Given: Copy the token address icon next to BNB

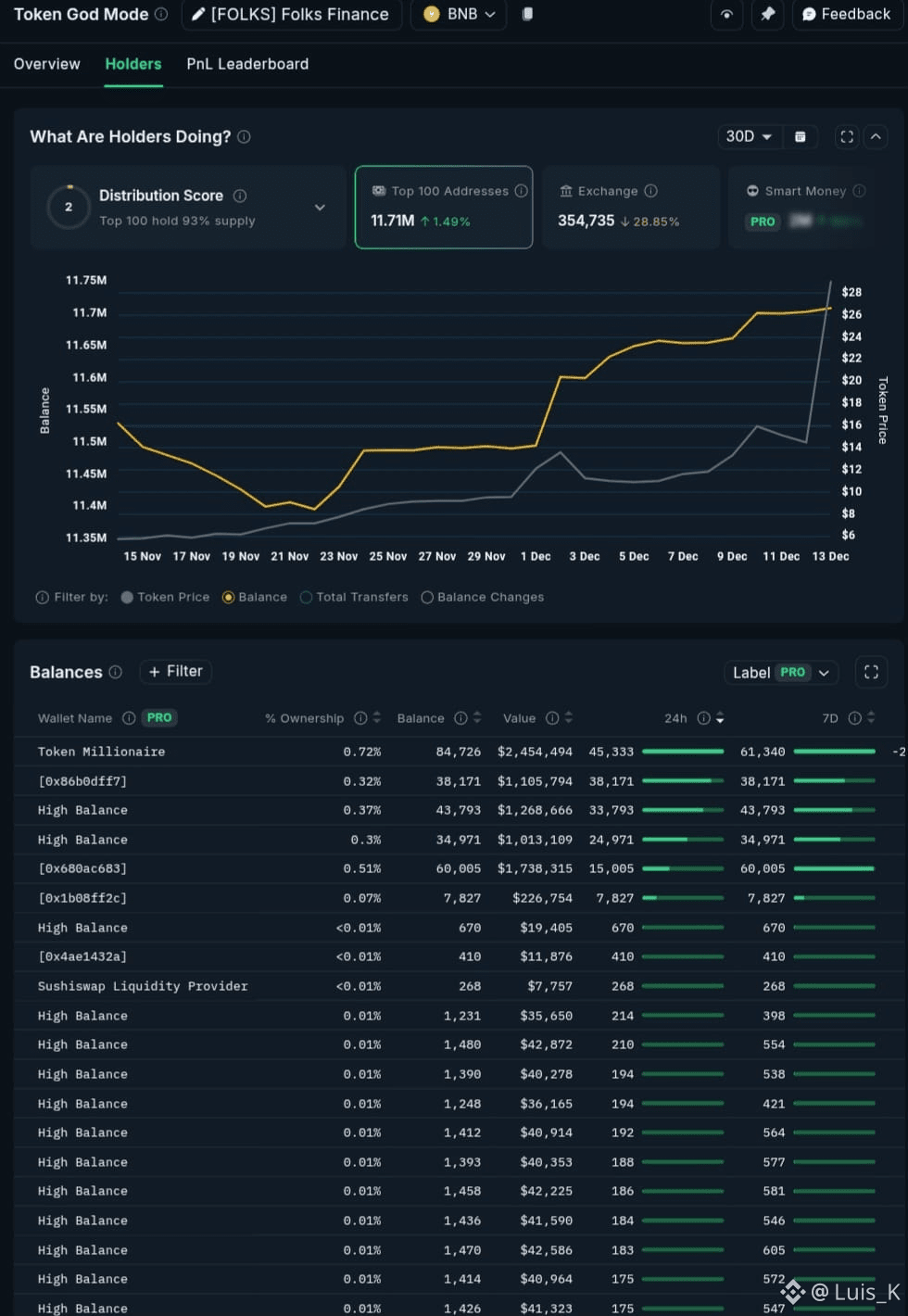Looking at the screenshot, I should click(x=527, y=14).
